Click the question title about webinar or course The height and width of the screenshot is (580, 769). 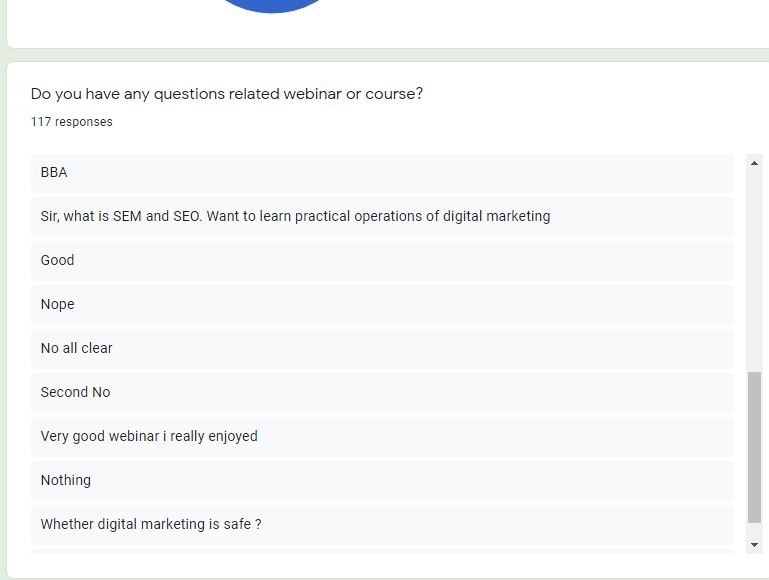227,94
